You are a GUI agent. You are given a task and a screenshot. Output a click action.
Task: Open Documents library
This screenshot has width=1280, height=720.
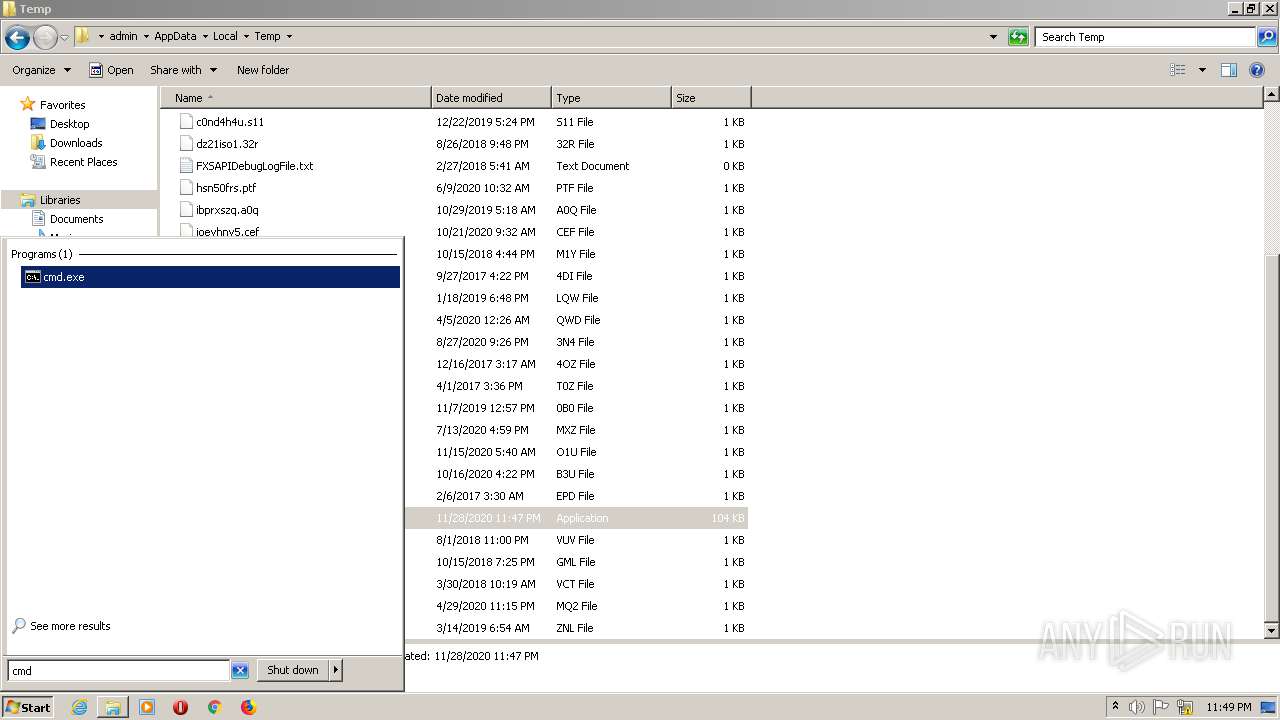pos(76,219)
